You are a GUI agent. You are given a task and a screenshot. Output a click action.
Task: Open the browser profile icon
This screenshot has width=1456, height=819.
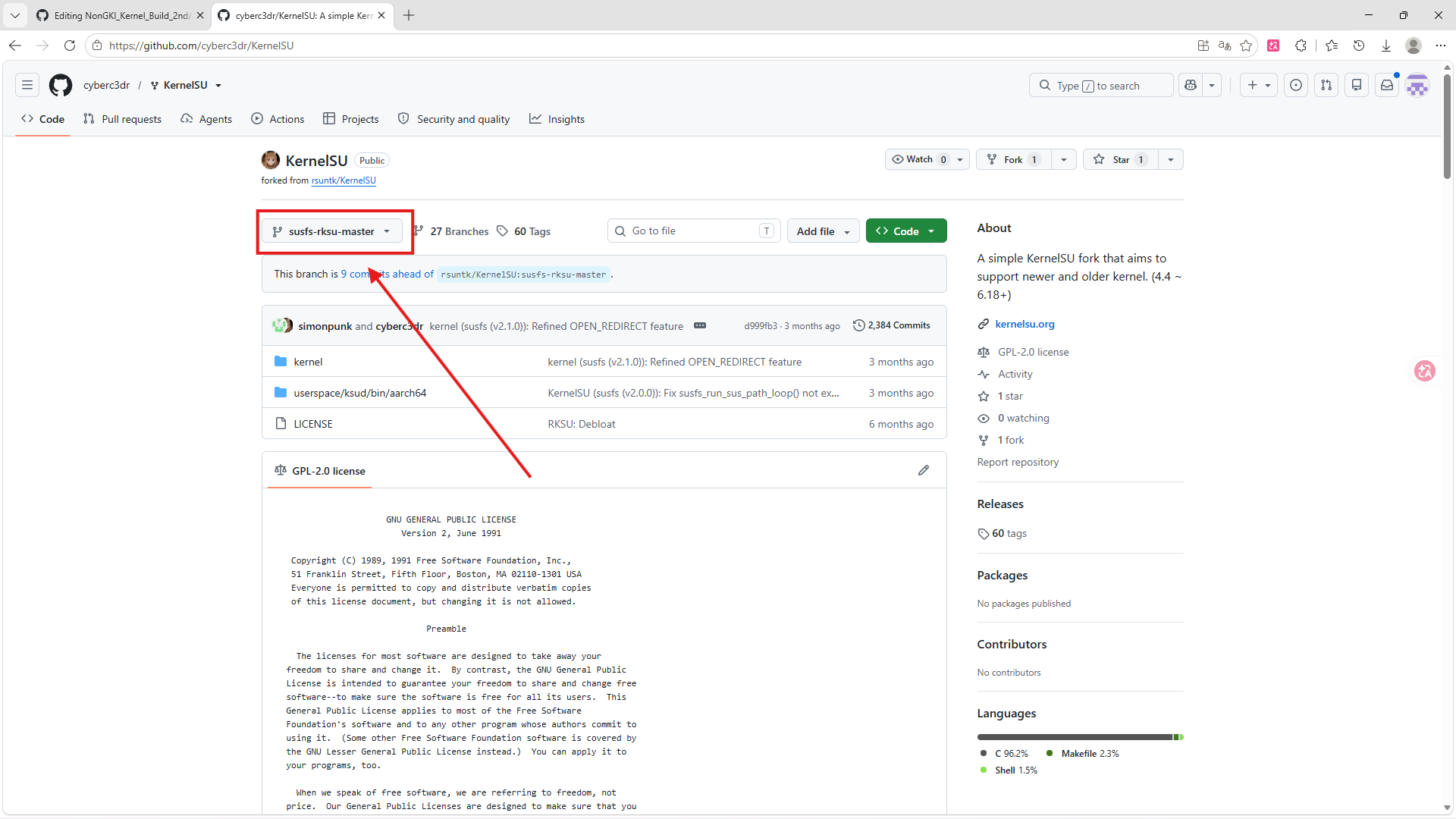pos(1414,45)
